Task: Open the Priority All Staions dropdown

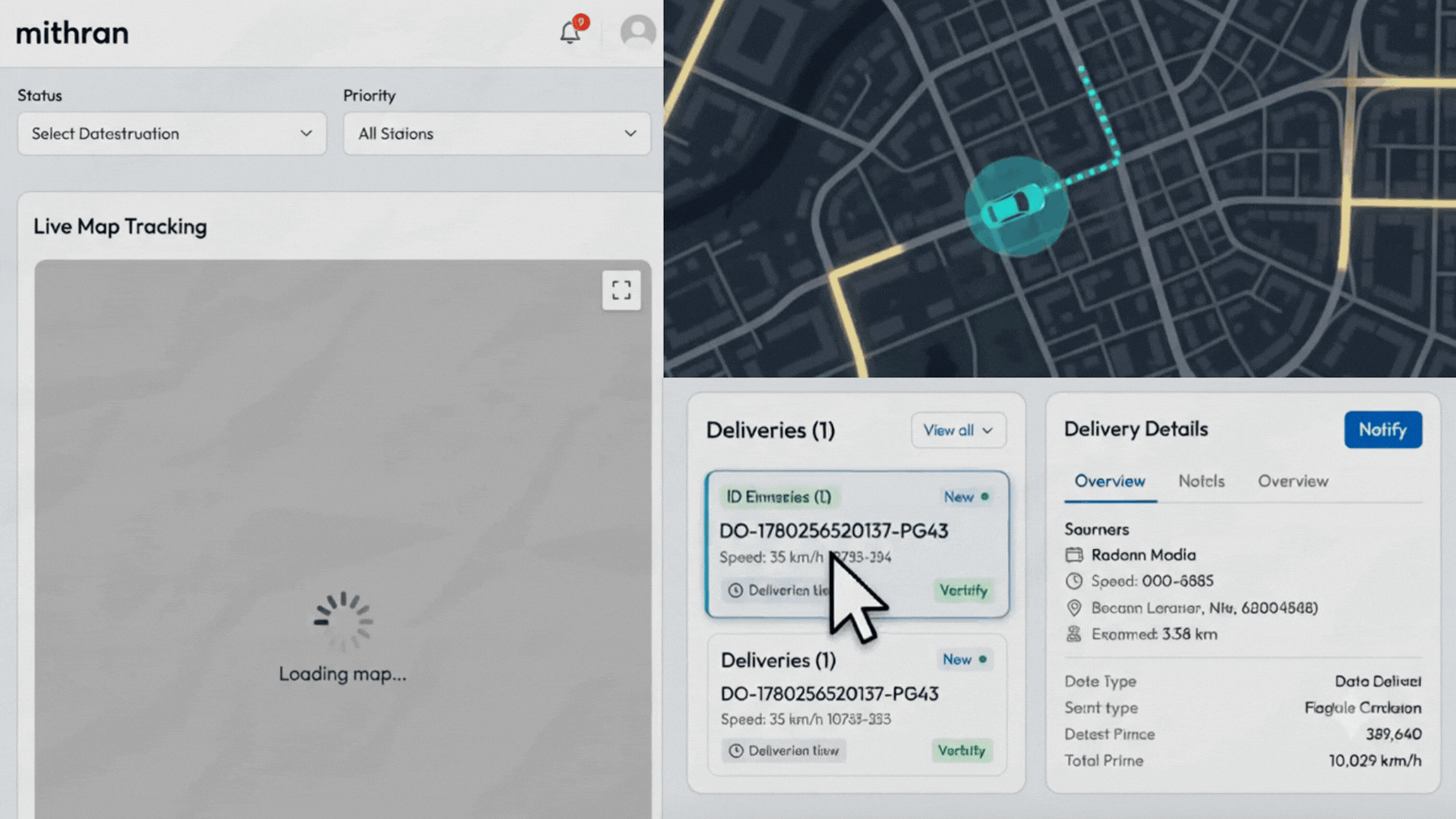Action: (x=497, y=133)
